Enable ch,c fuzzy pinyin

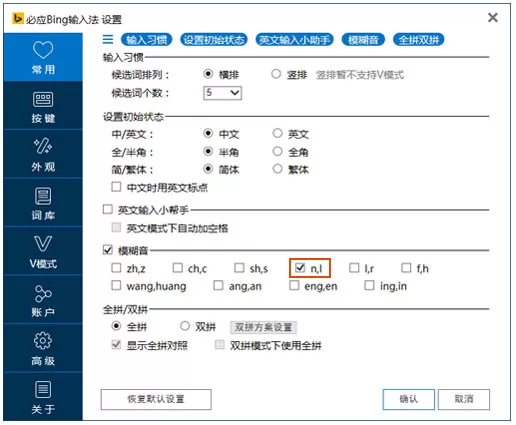[x=178, y=268]
